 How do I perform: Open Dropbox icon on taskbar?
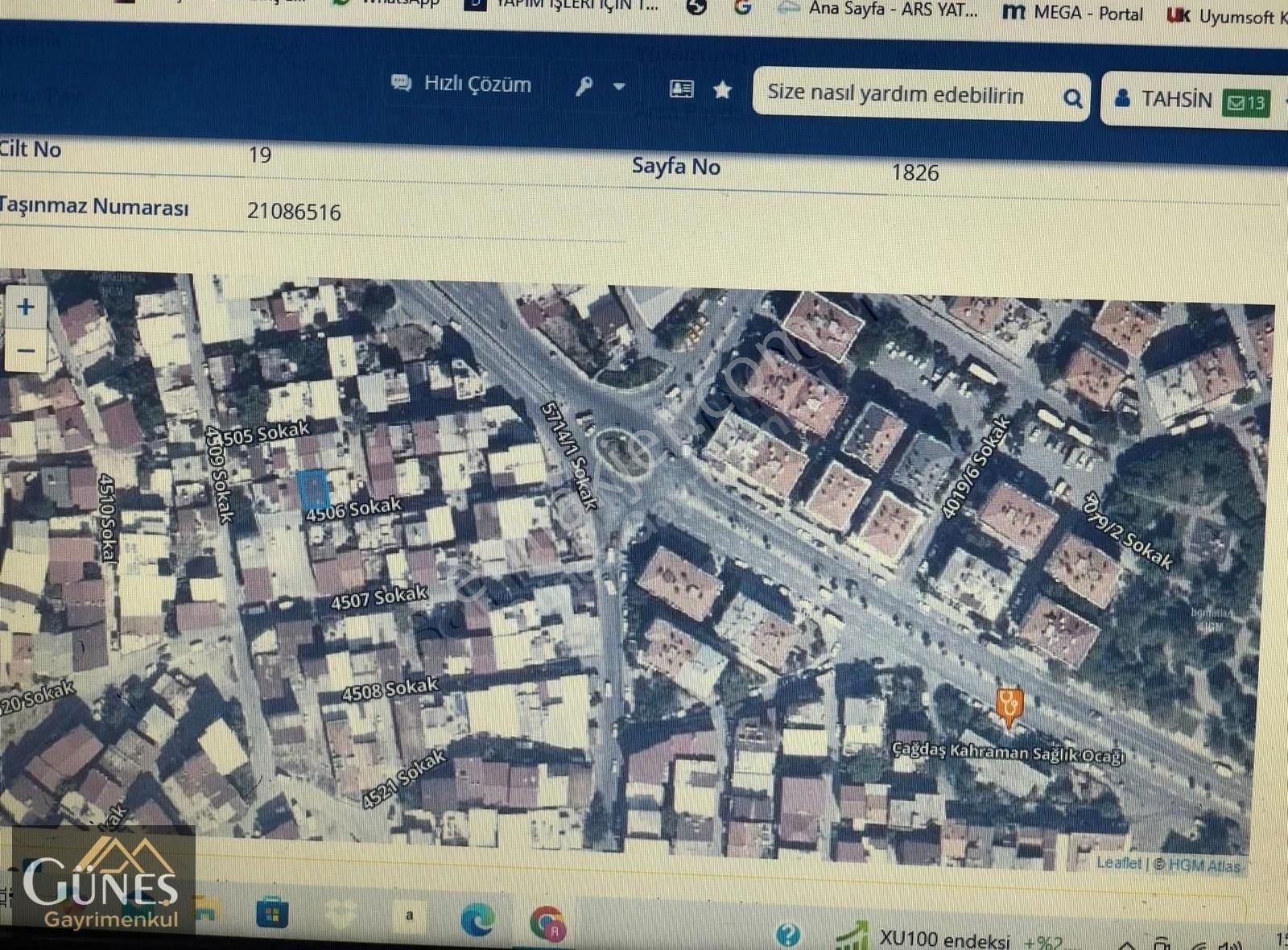[x=341, y=915]
